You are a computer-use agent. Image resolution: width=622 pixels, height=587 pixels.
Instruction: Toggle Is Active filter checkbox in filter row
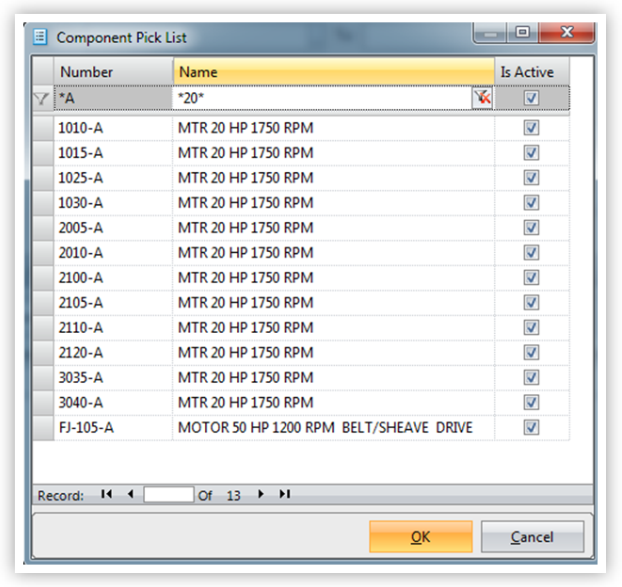pyautogui.click(x=531, y=98)
